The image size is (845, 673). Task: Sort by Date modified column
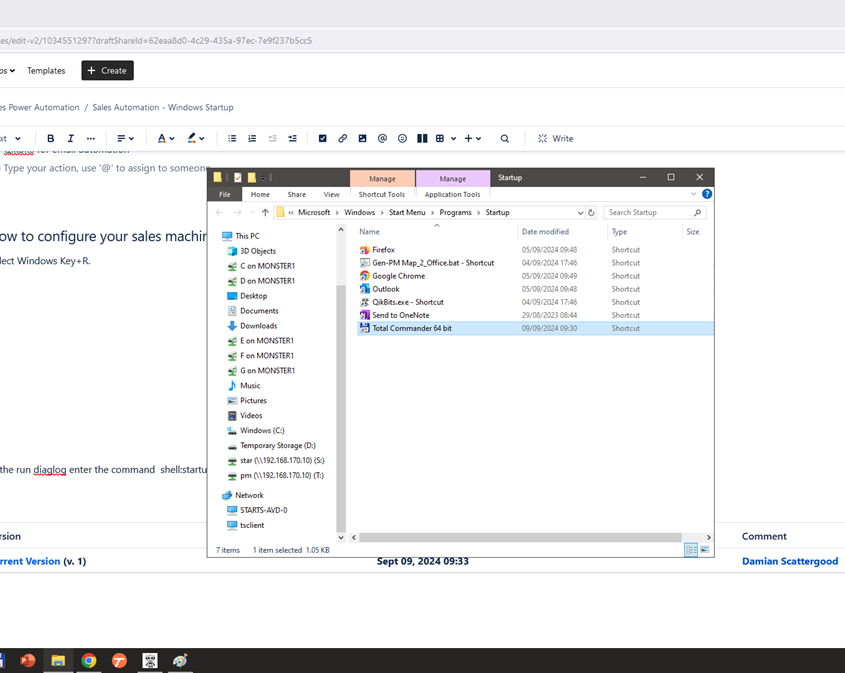(545, 232)
